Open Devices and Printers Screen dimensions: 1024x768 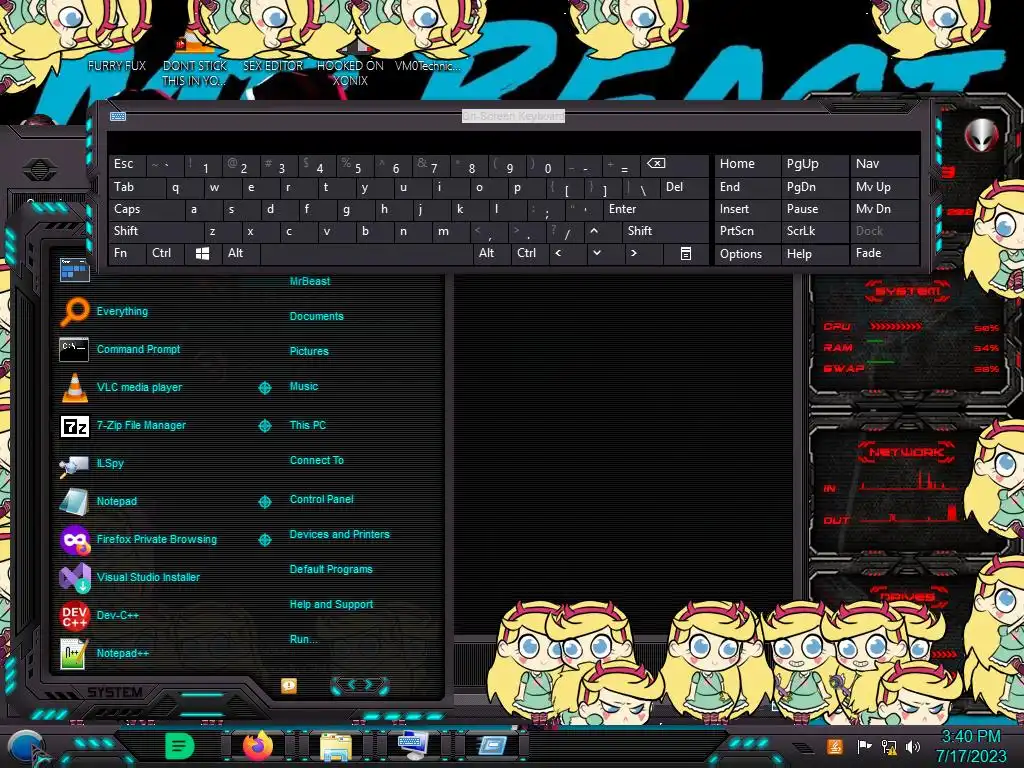point(340,534)
